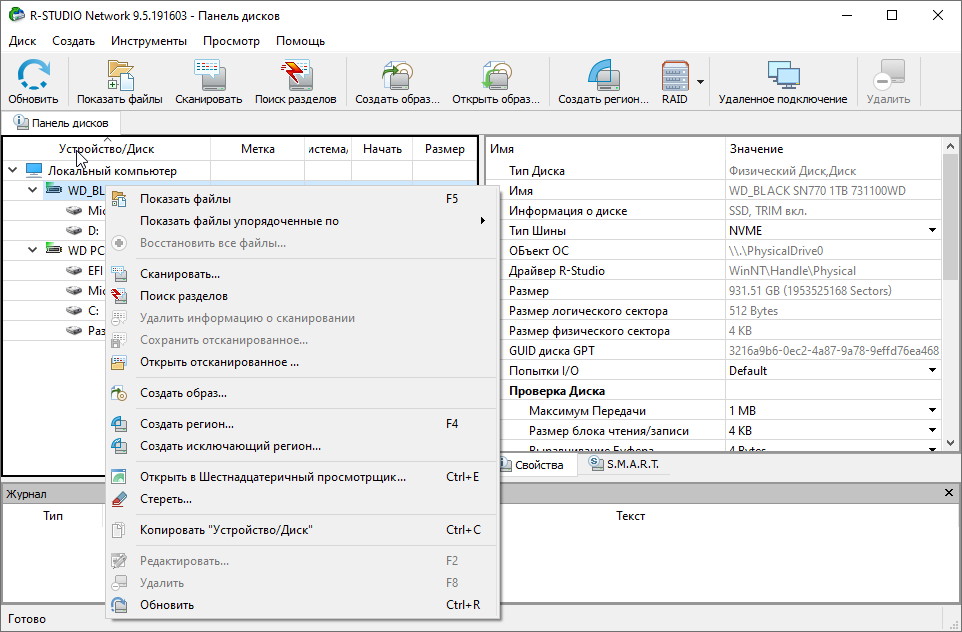Viewport: 962px width, 632px height.
Task: Click the Обновить toolbar button
Action: pos(33,82)
